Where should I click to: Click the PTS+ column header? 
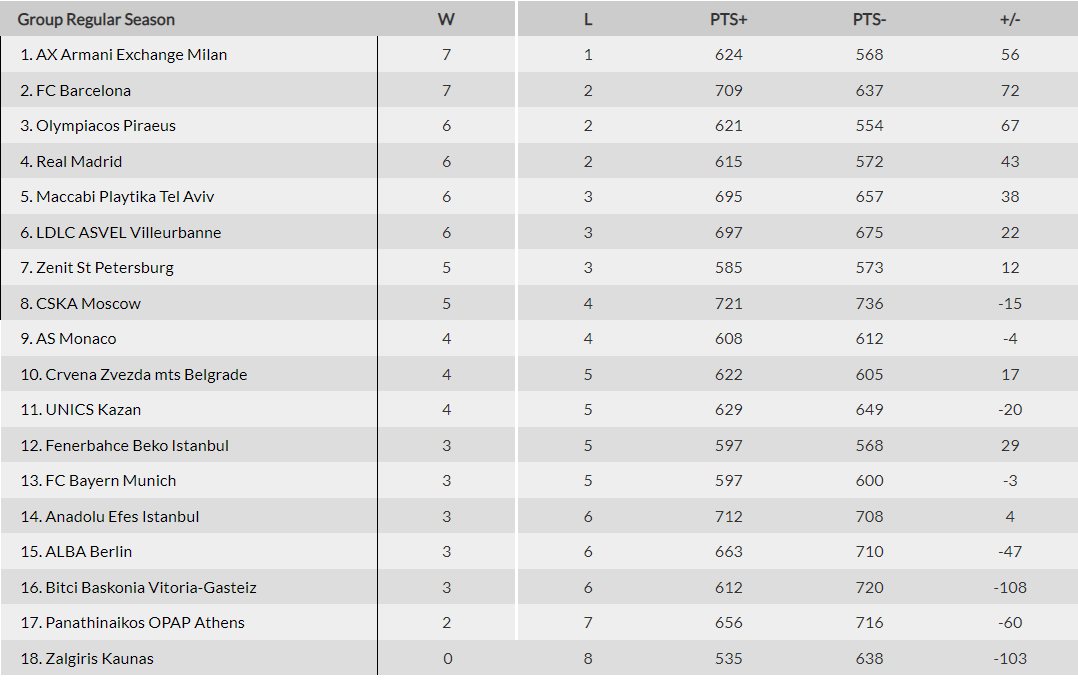click(x=728, y=20)
